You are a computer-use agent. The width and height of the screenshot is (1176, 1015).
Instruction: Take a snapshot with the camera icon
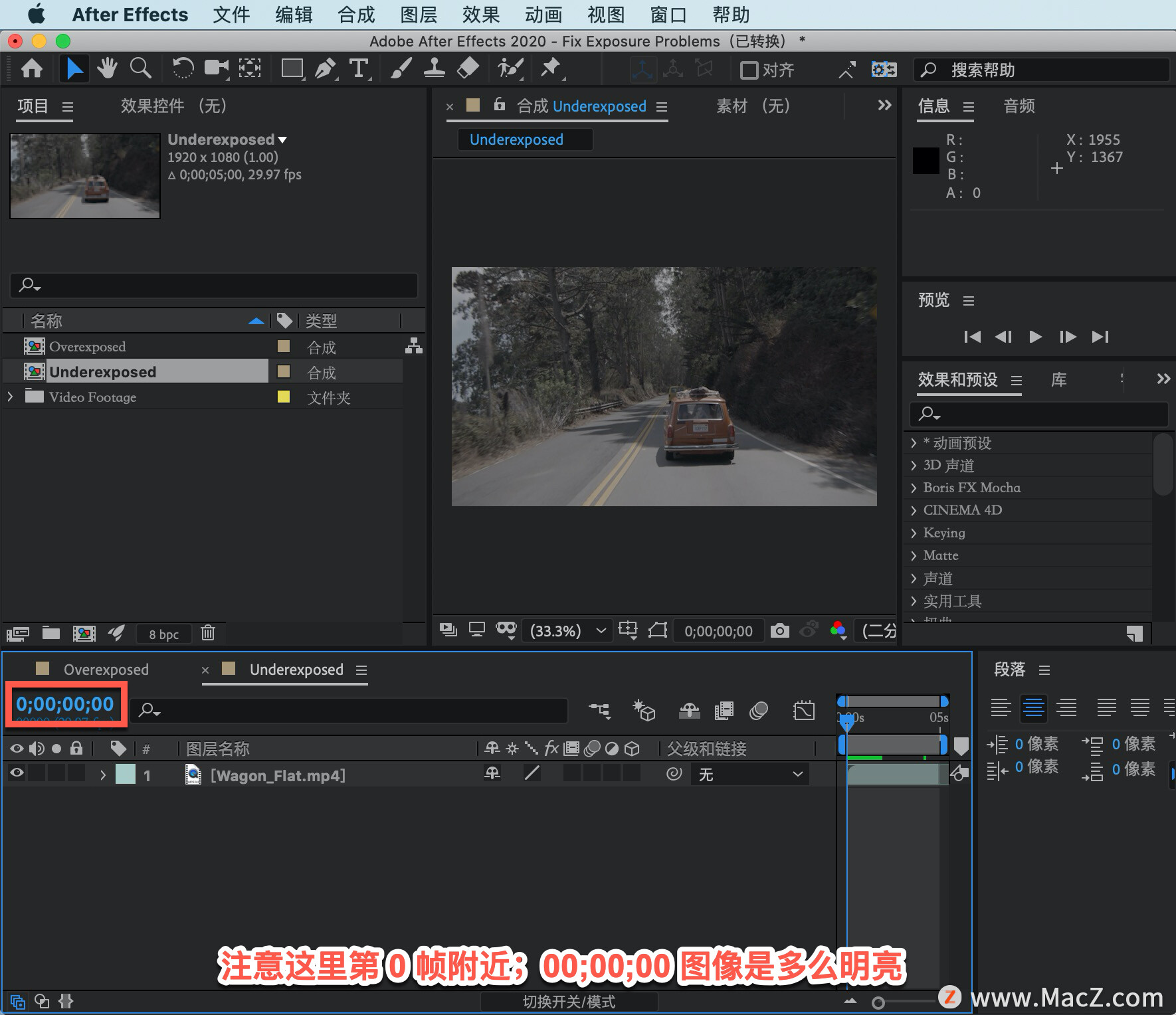pyautogui.click(x=780, y=630)
